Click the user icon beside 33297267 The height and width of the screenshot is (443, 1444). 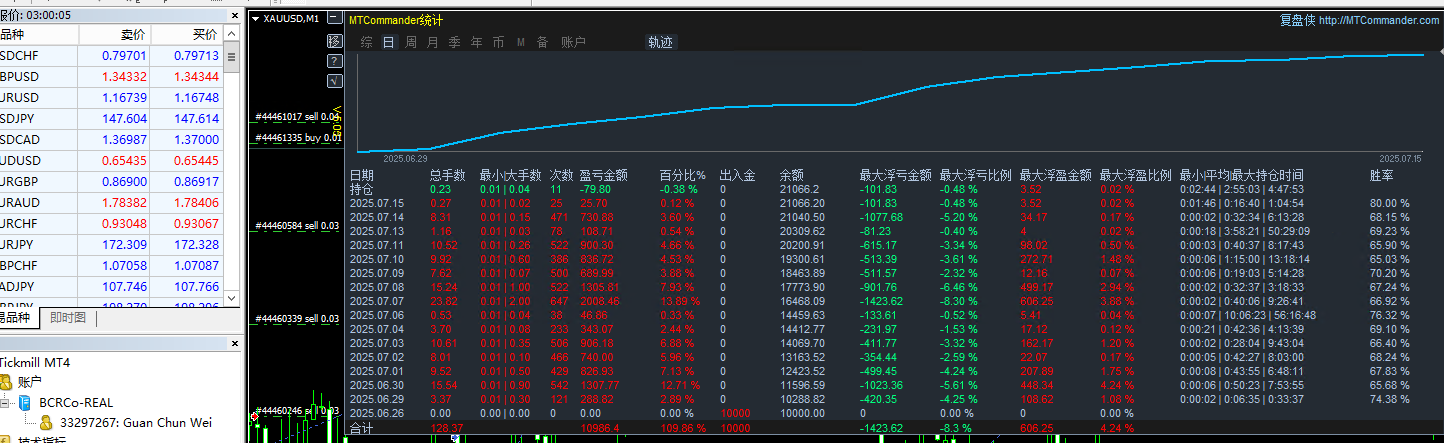[46, 422]
